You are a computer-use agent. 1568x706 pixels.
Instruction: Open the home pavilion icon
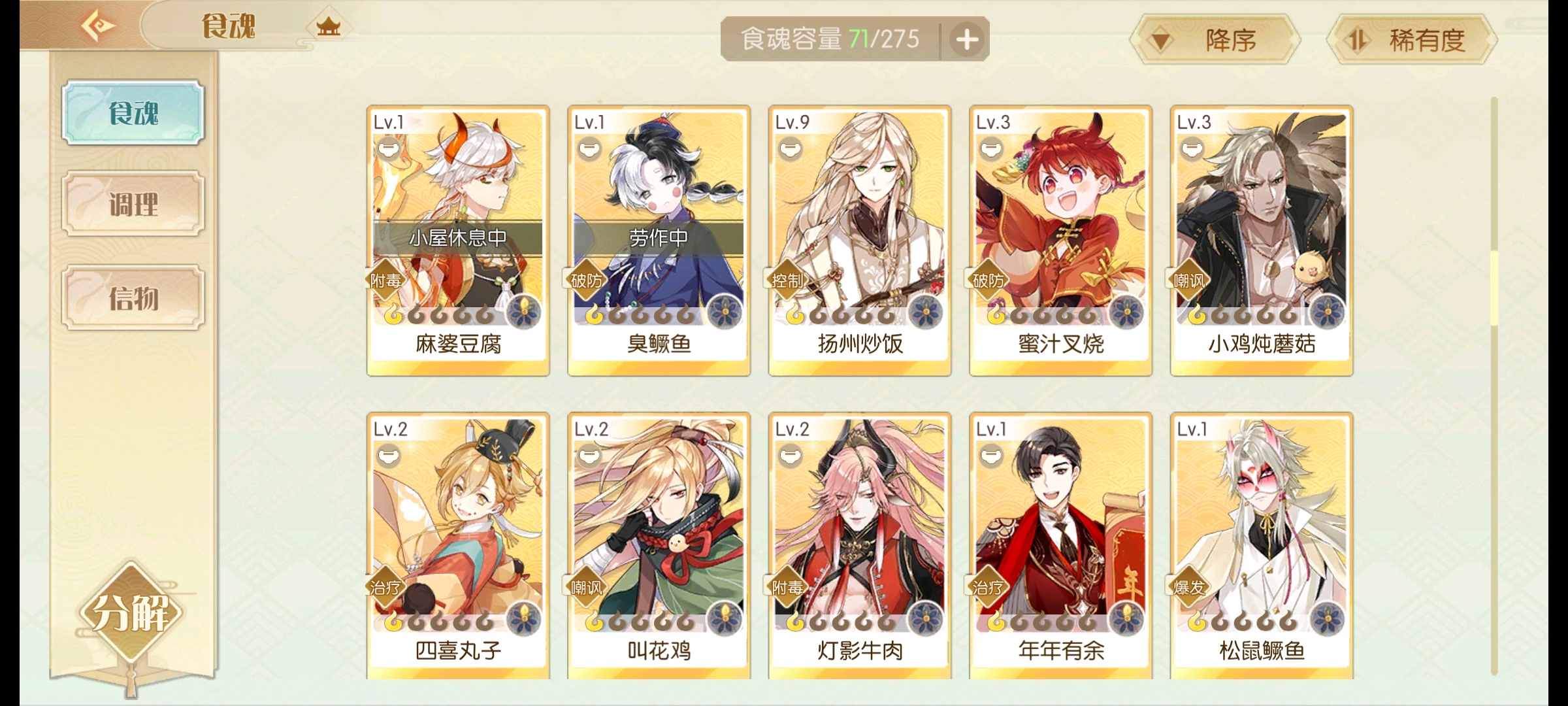tap(328, 27)
